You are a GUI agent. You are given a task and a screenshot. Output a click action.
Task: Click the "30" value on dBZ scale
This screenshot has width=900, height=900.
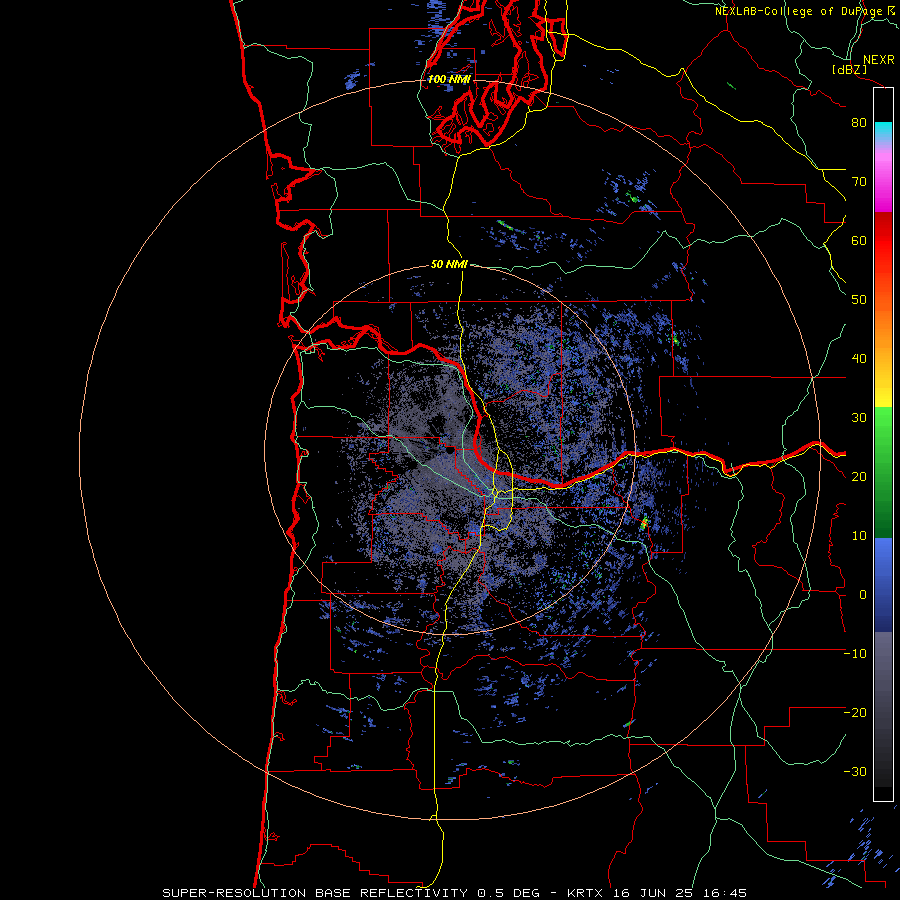(859, 418)
